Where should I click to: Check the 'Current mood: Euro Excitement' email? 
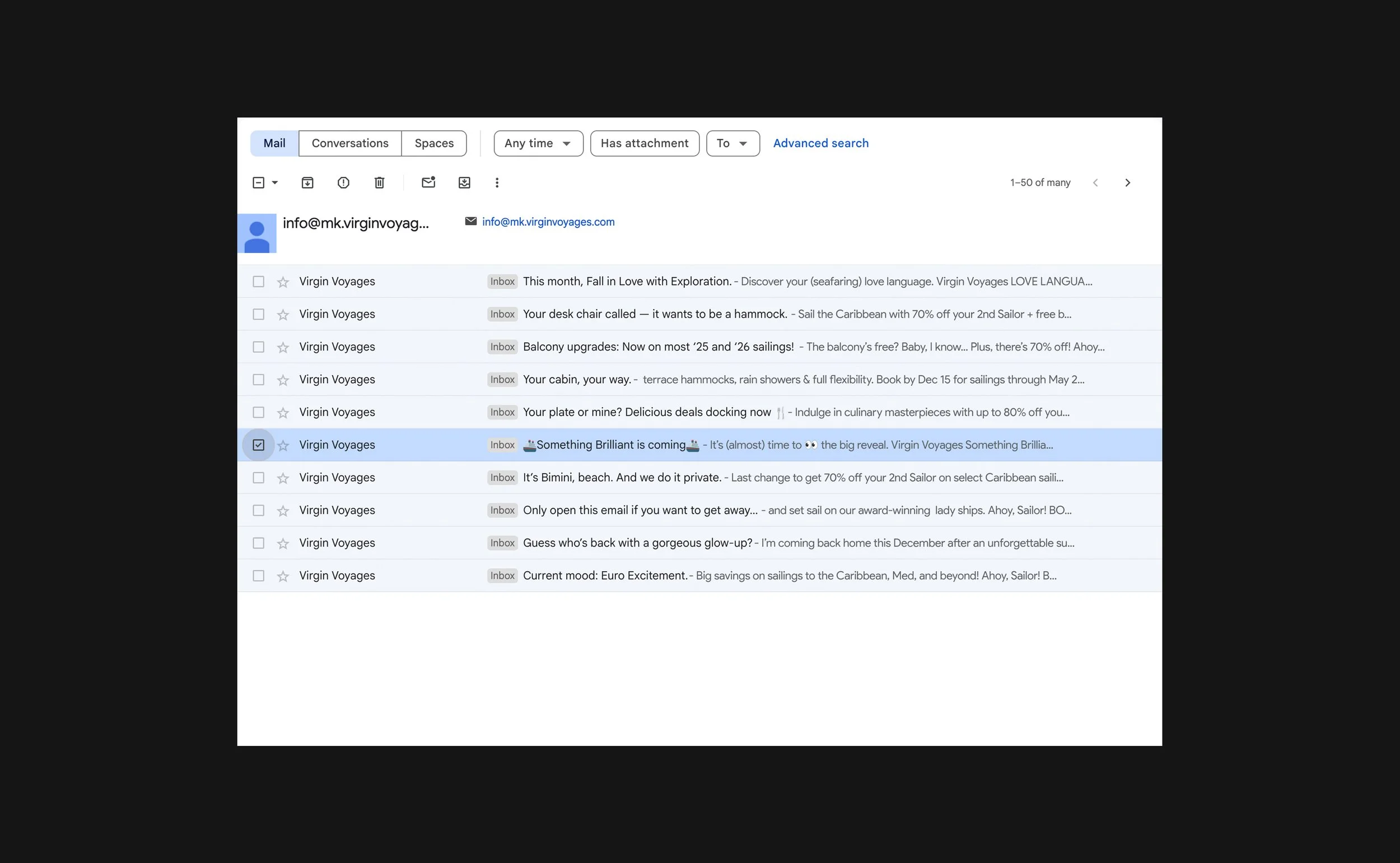click(258, 575)
